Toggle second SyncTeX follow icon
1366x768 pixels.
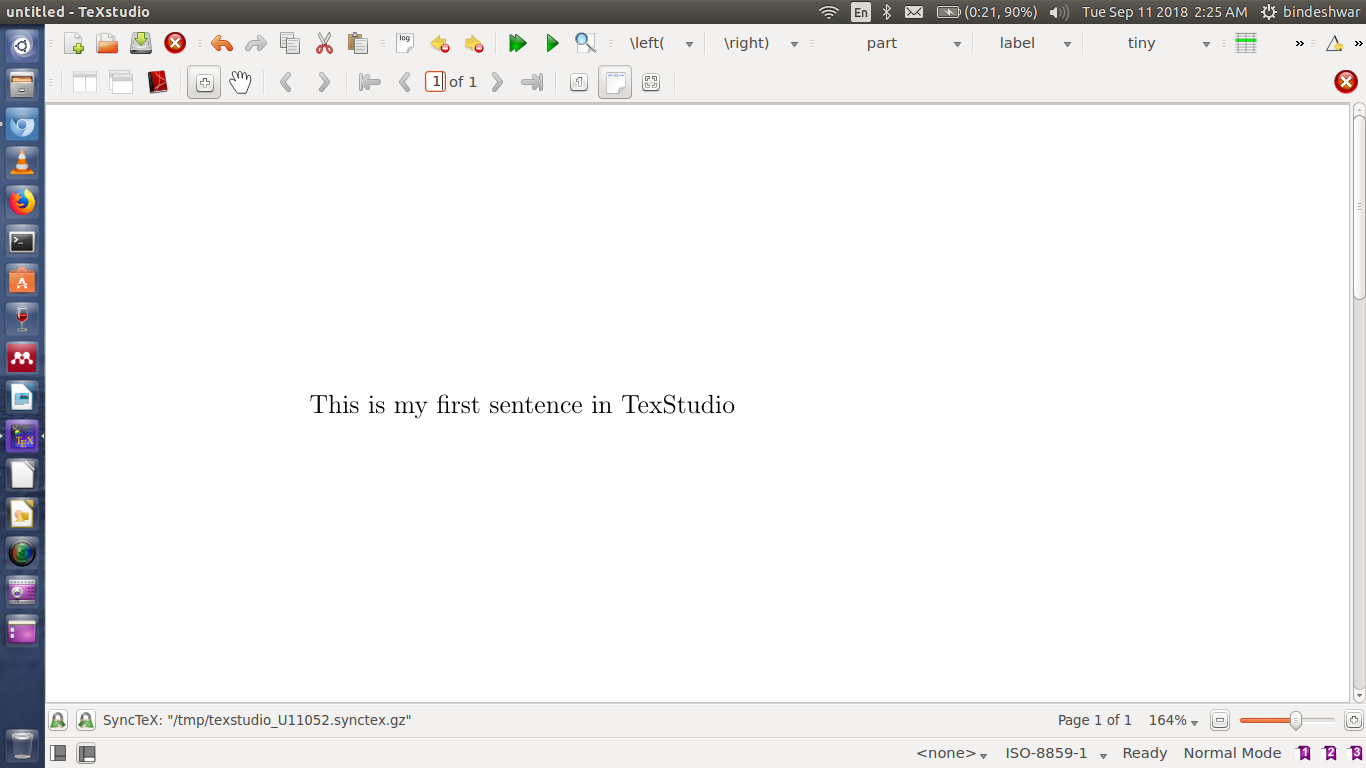(x=86, y=720)
